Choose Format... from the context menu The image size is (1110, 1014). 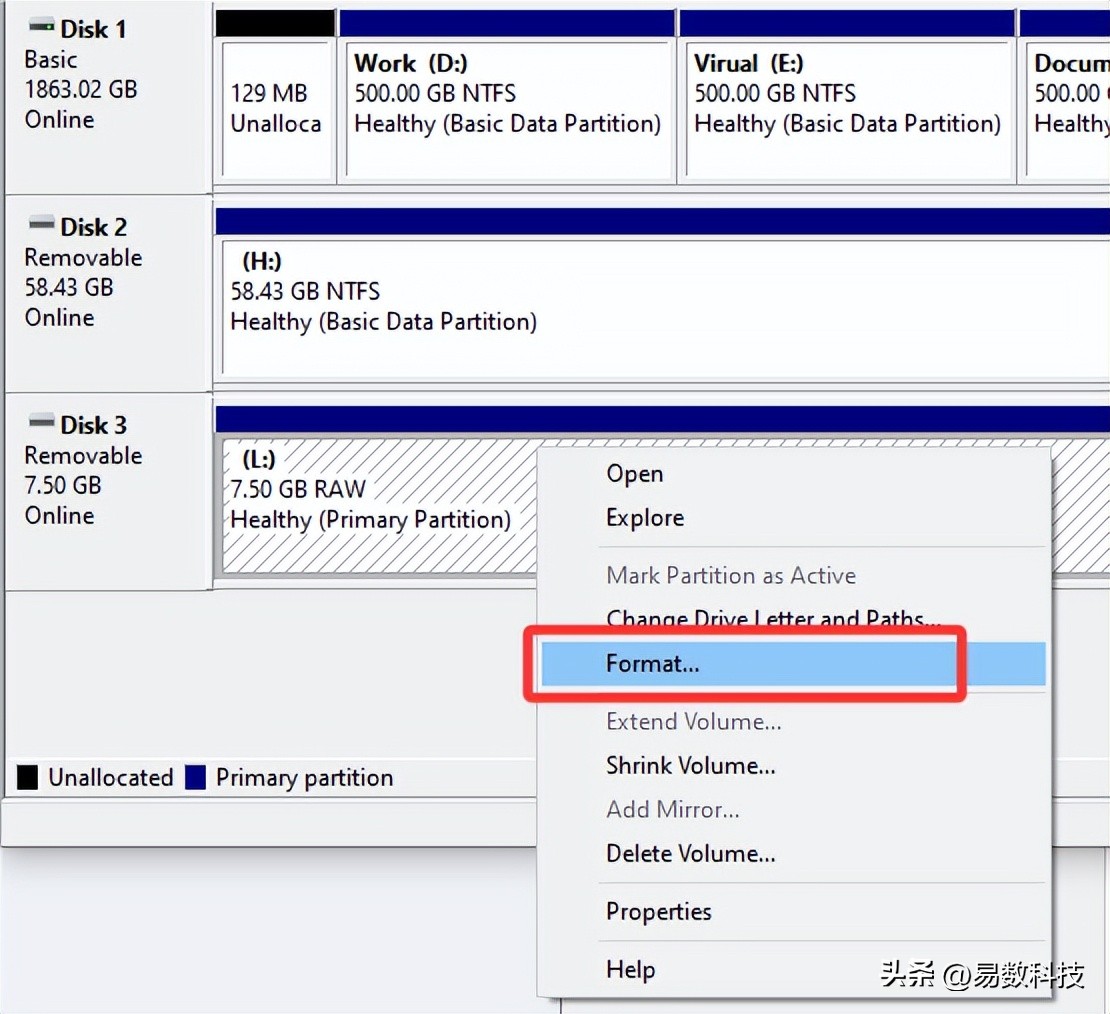(652, 664)
